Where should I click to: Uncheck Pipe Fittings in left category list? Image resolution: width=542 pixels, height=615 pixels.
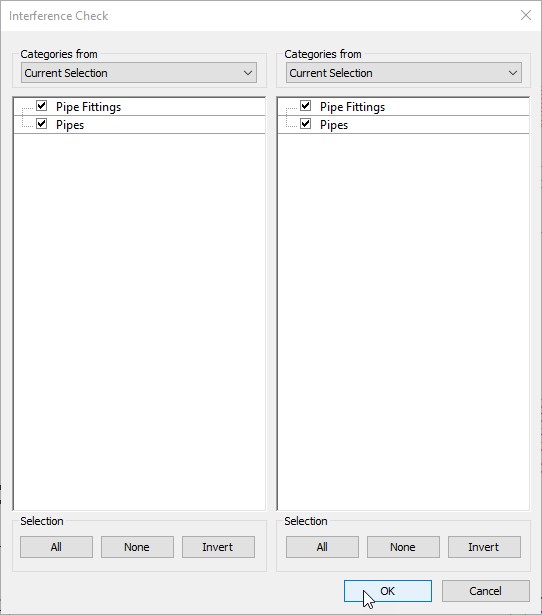point(42,106)
